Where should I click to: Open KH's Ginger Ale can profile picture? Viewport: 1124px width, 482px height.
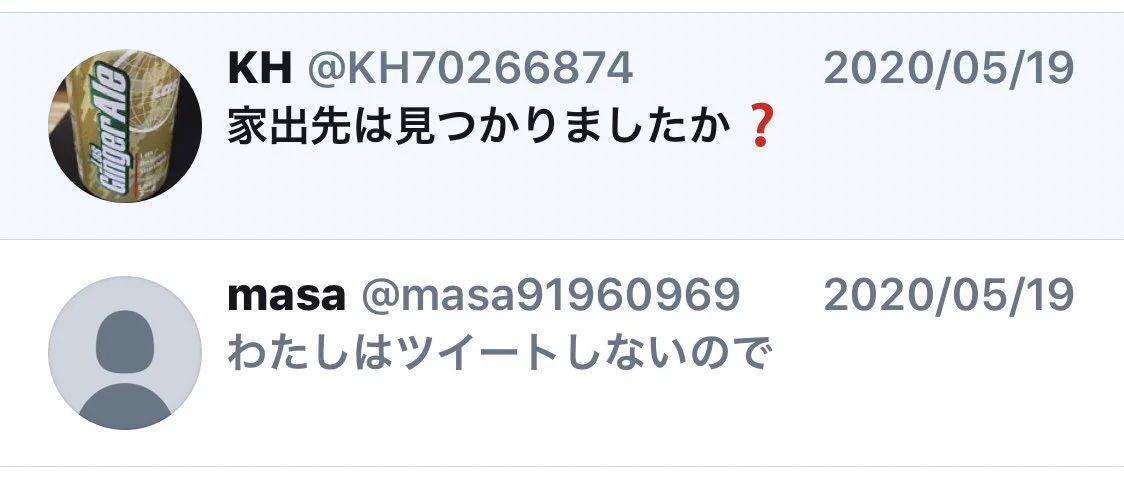point(125,126)
